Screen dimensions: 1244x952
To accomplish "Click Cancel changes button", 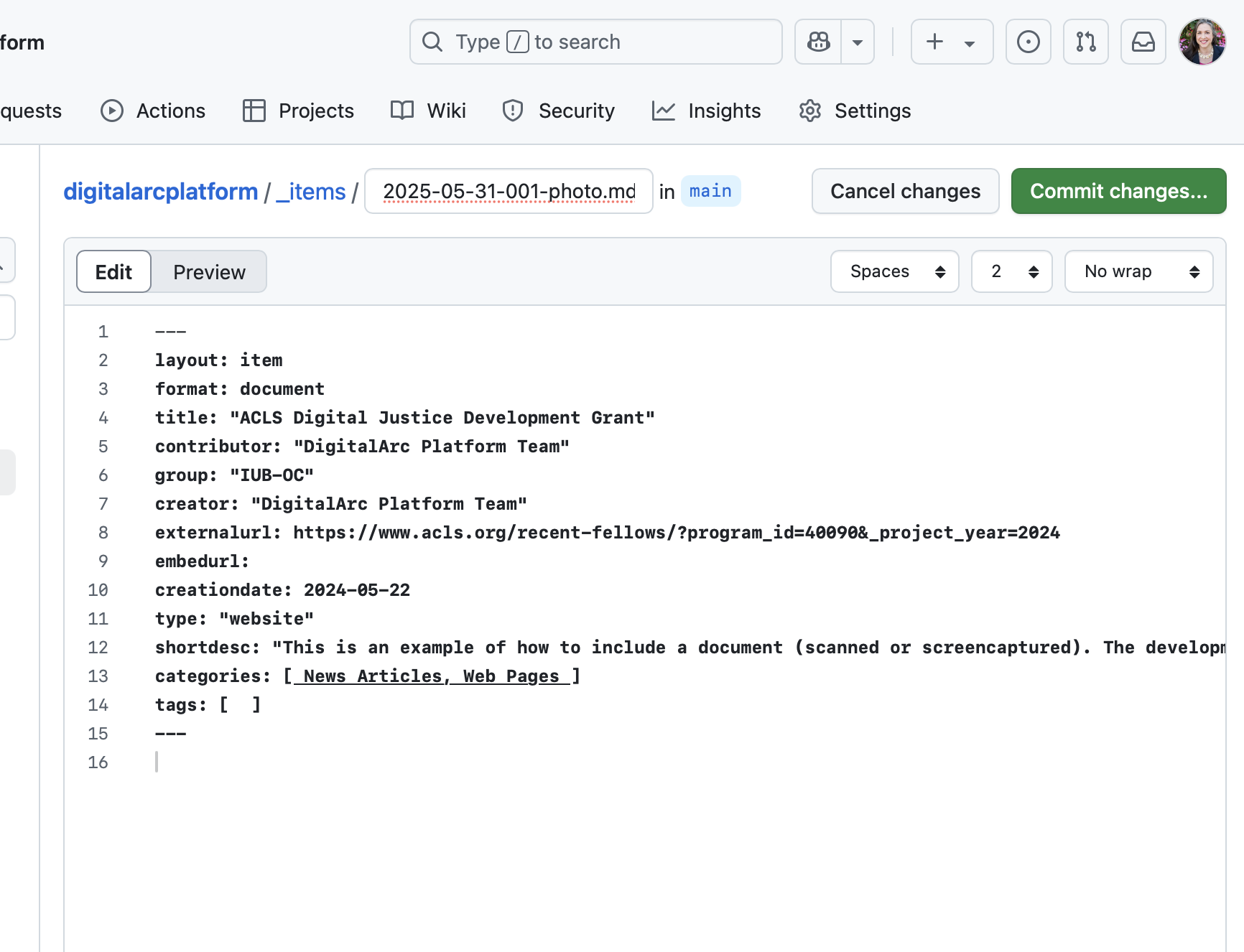I will tap(905, 191).
